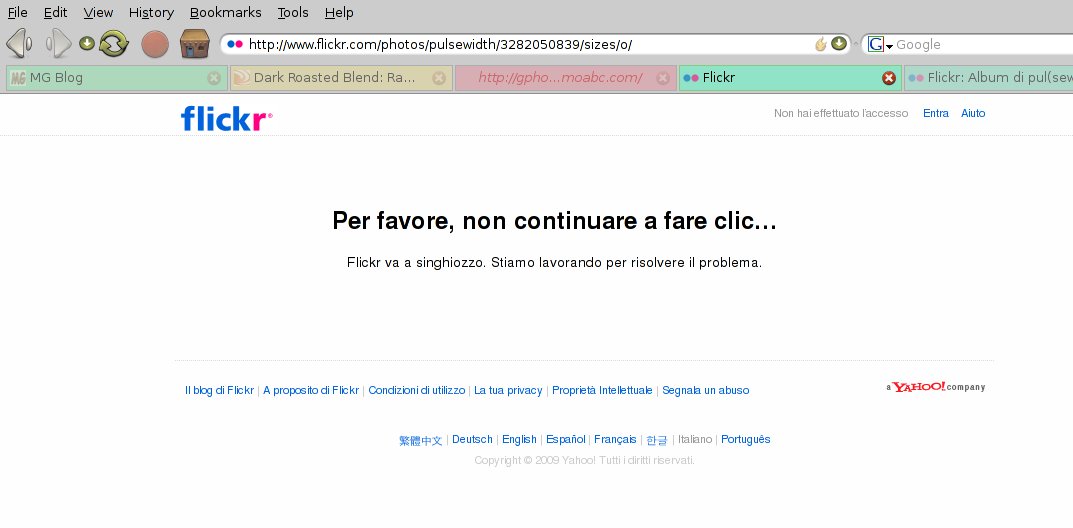Open the Edit menu

point(55,12)
